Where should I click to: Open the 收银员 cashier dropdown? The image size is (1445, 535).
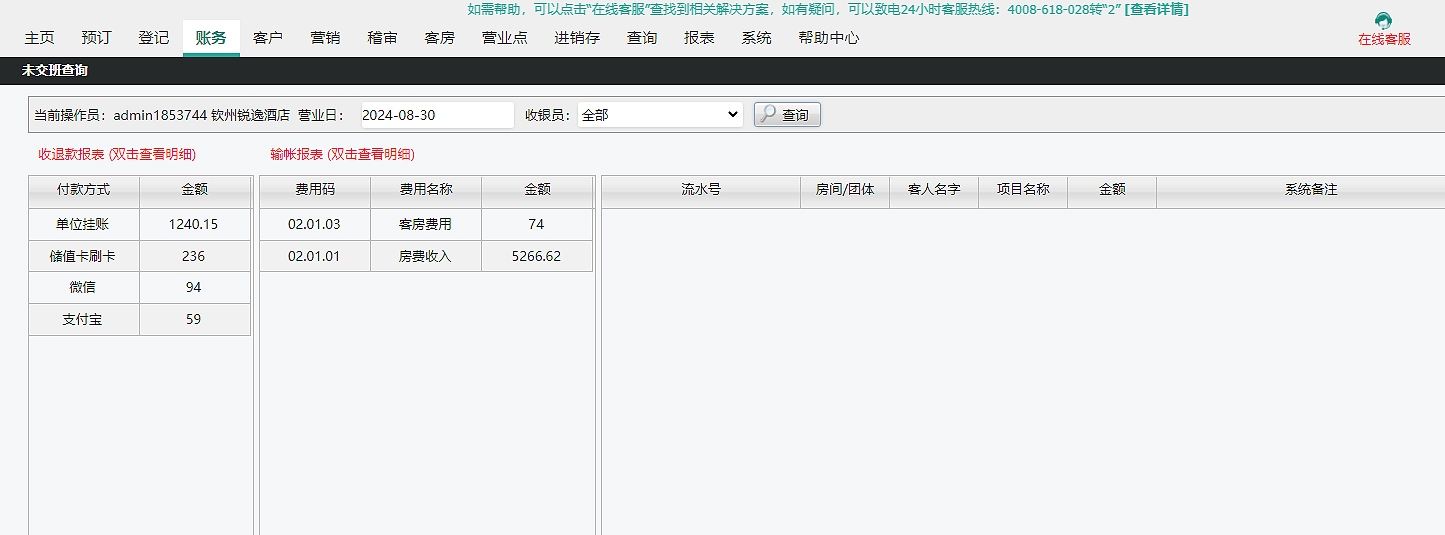[660, 115]
